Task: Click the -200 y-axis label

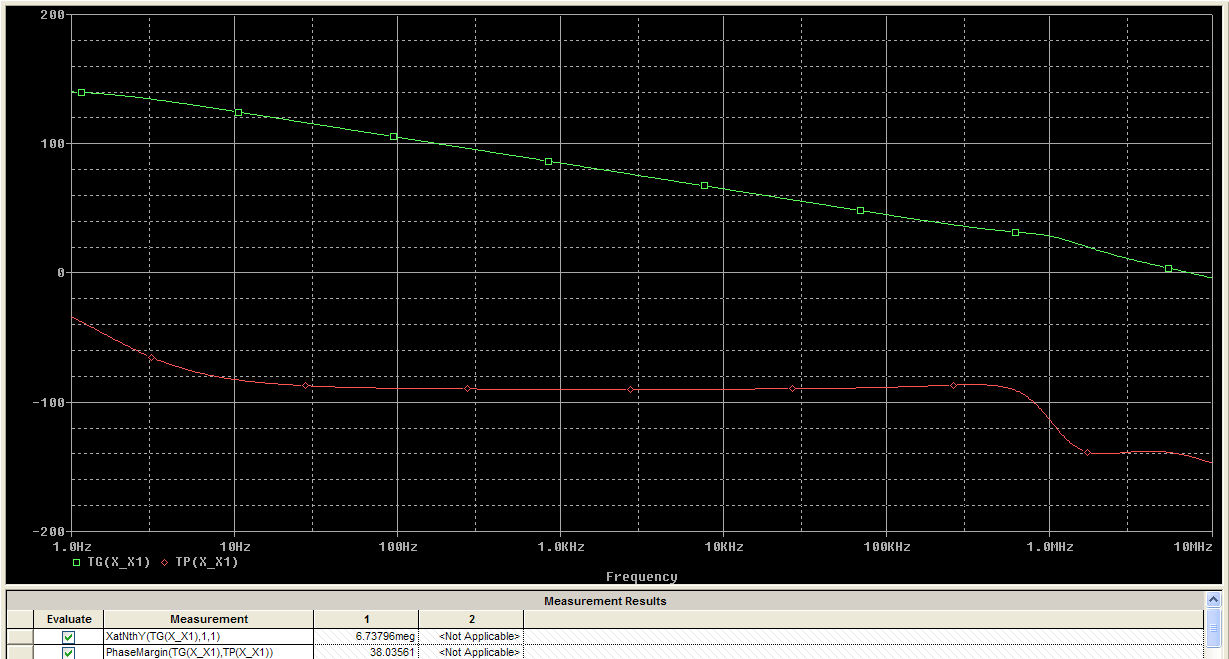Action: click(50, 531)
